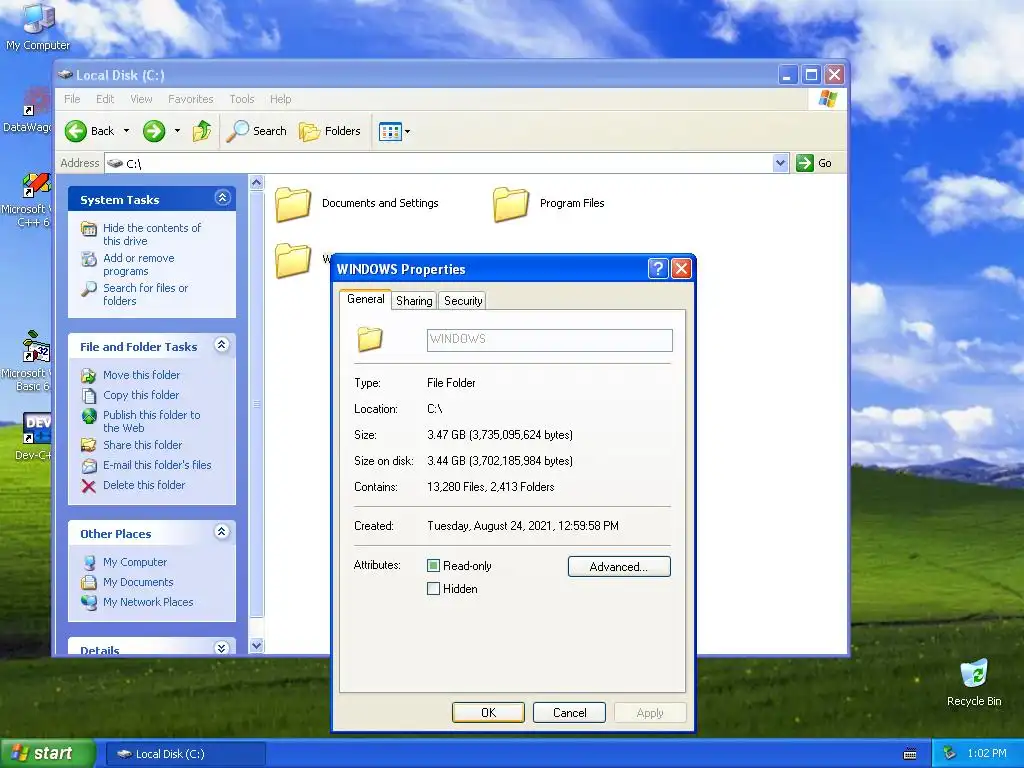Open the Views icon in toolbar
Viewport: 1024px width, 768px height.
[x=390, y=131]
